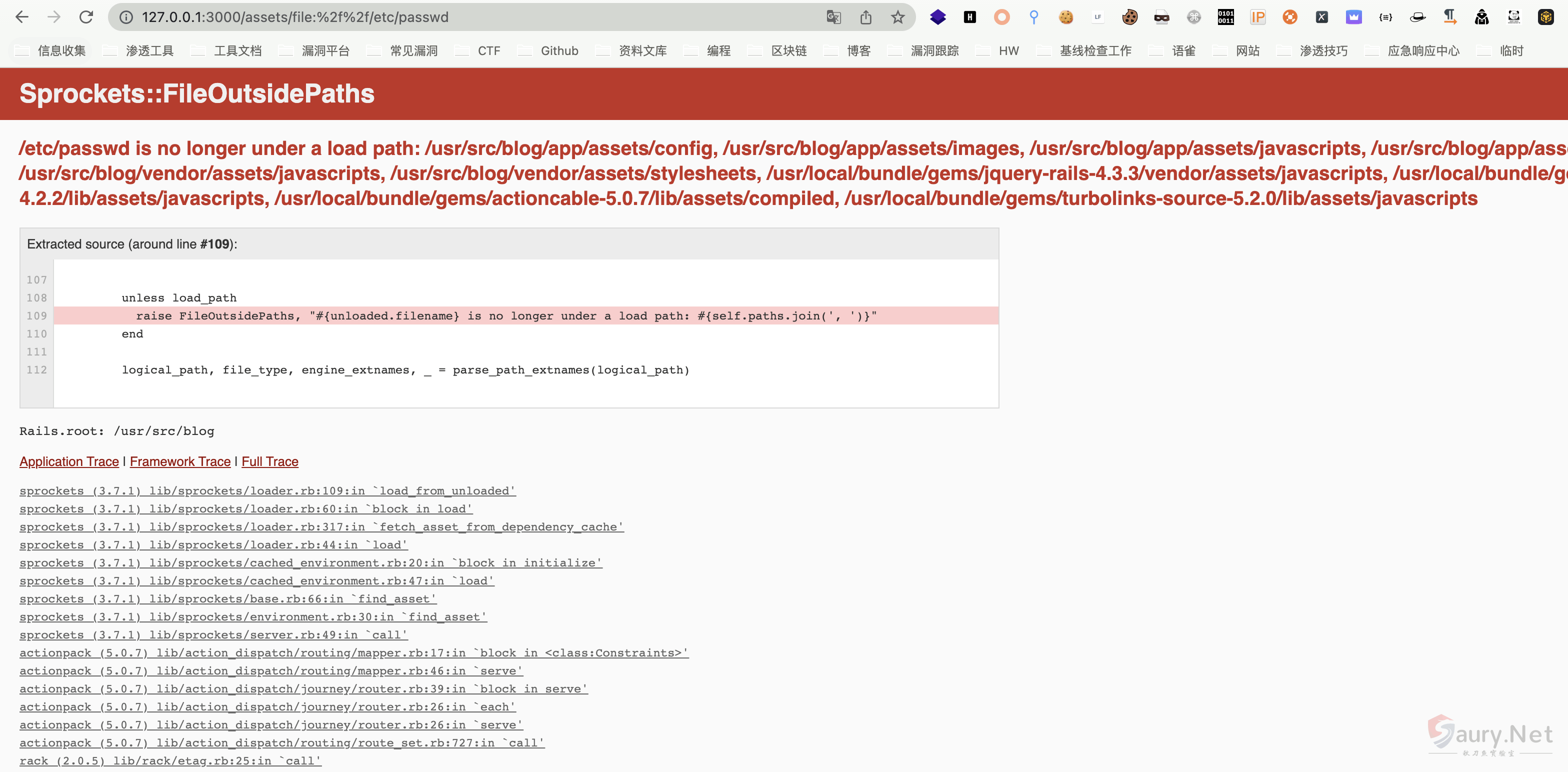Open sprockets server.rb:49 trace line
The width and height of the screenshot is (1568, 772).
click(x=213, y=634)
